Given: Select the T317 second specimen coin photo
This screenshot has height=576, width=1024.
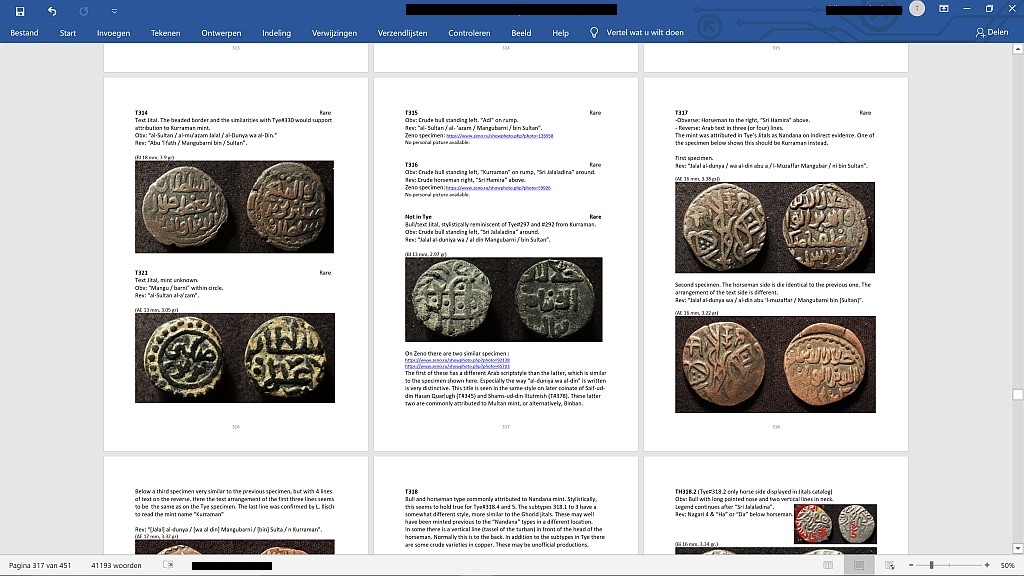Looking at the screenshot, I should click(775, 364).
